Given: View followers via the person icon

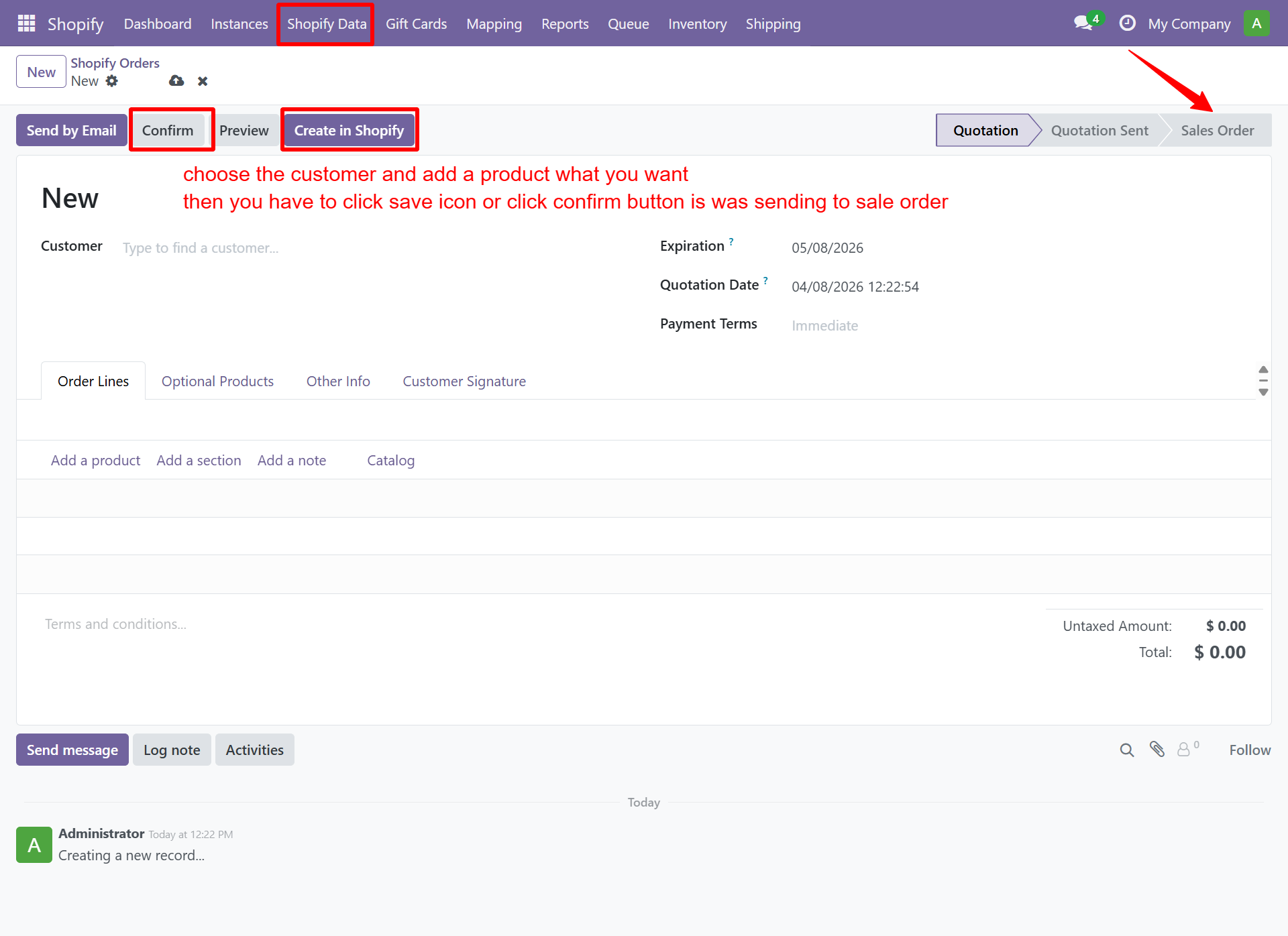Looking at the screenshot, I should [x=1184, y=750].
